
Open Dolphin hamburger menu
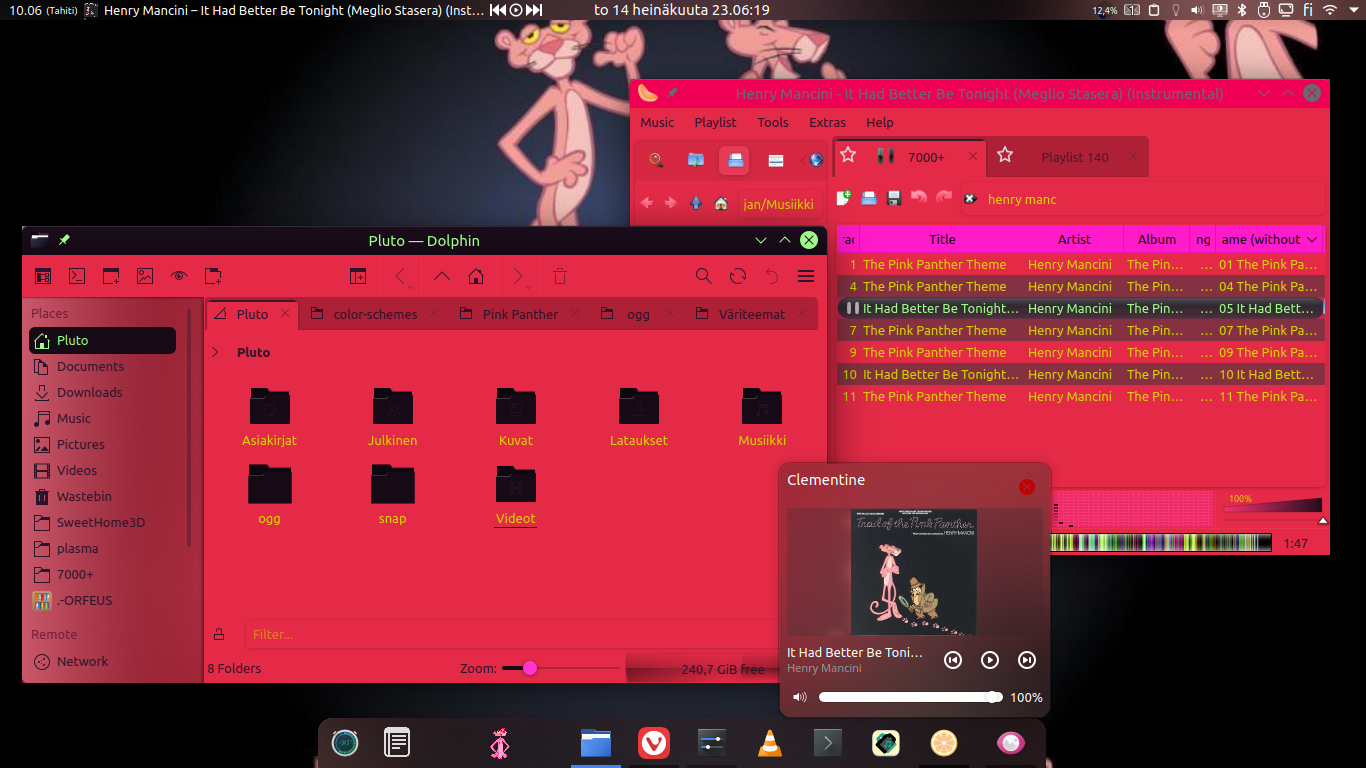(x=806, y=276)
